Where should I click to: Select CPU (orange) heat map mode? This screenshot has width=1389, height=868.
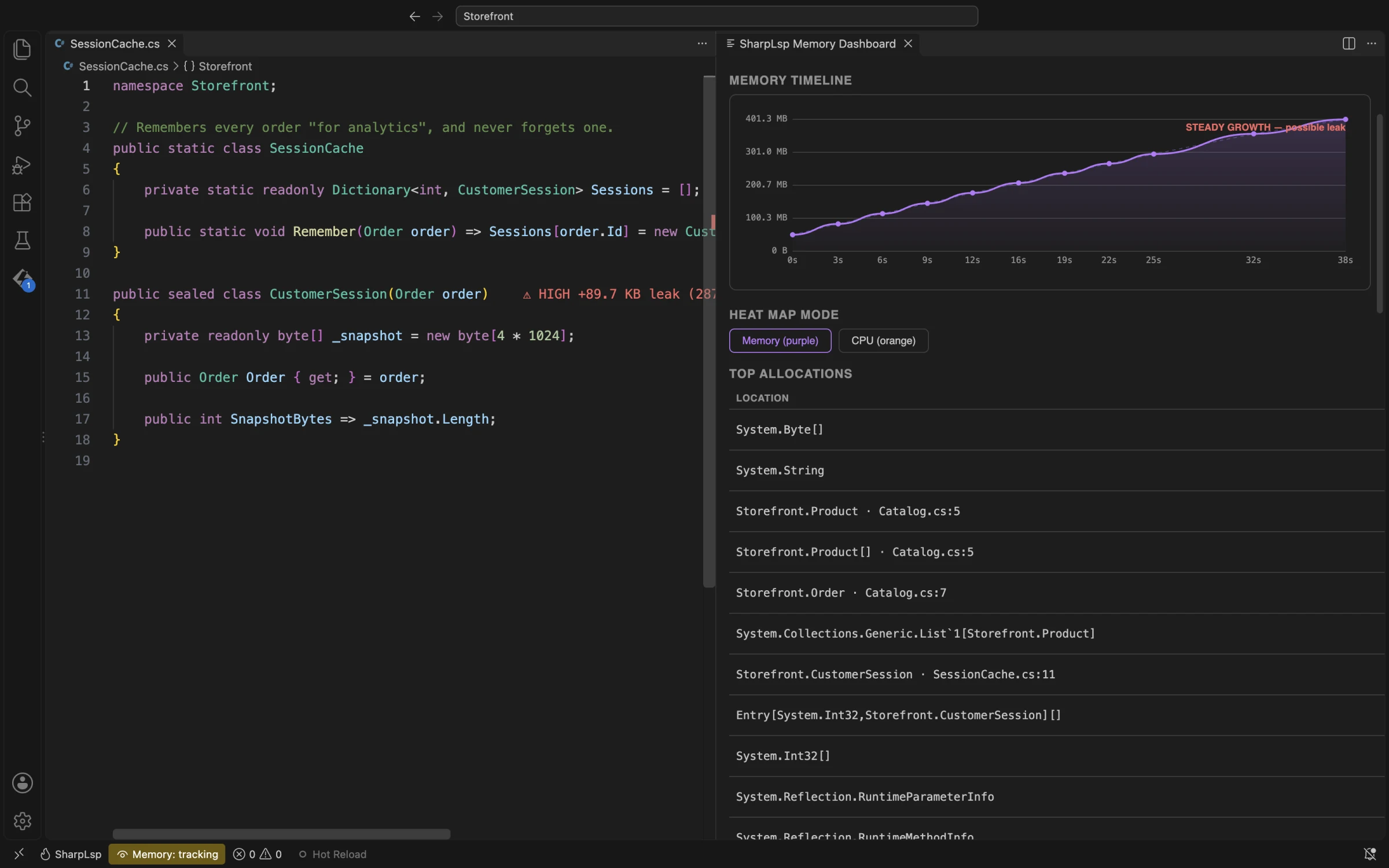[x=883, y=341]
